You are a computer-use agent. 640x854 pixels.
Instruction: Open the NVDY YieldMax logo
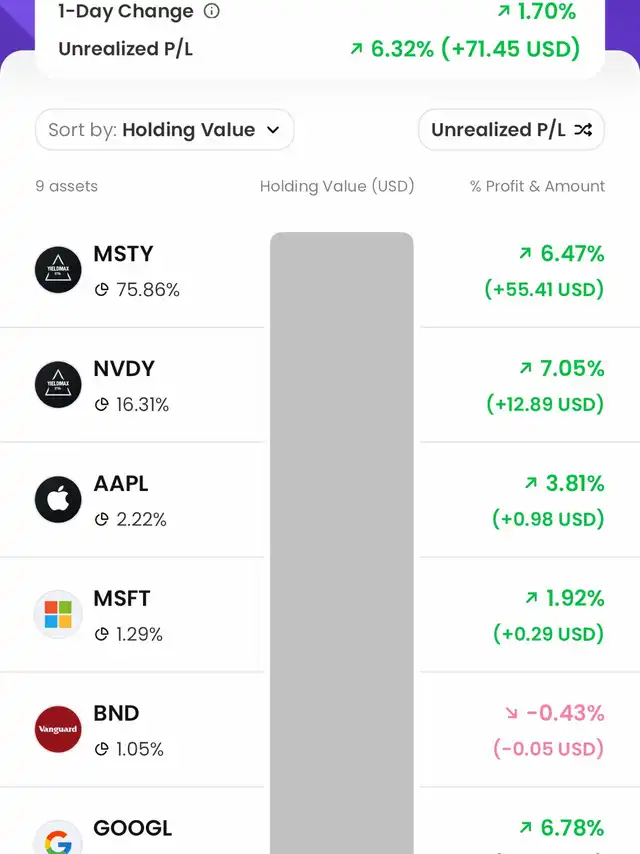(58, 385)
